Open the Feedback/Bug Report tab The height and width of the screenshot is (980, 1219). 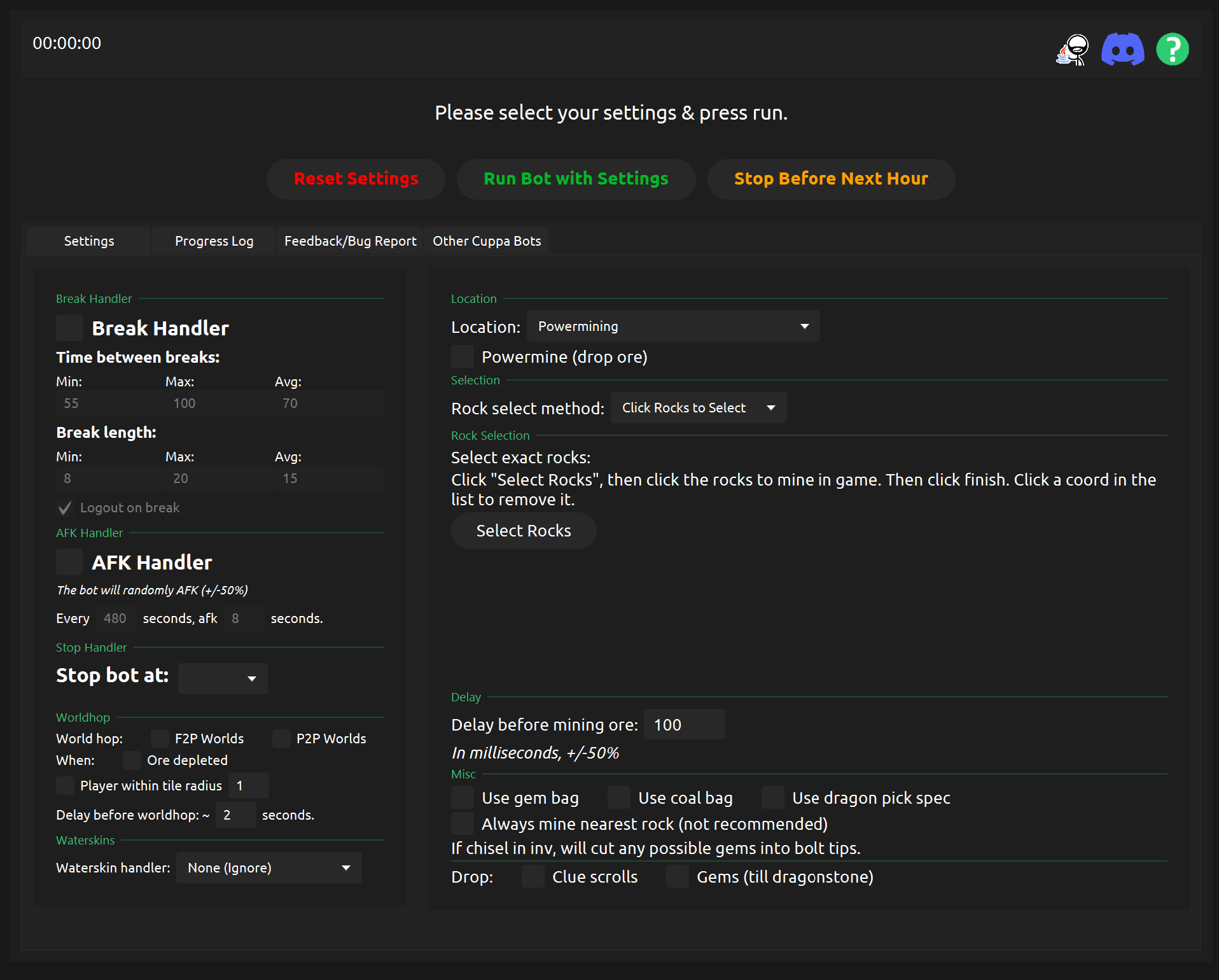tap(350, 241)
